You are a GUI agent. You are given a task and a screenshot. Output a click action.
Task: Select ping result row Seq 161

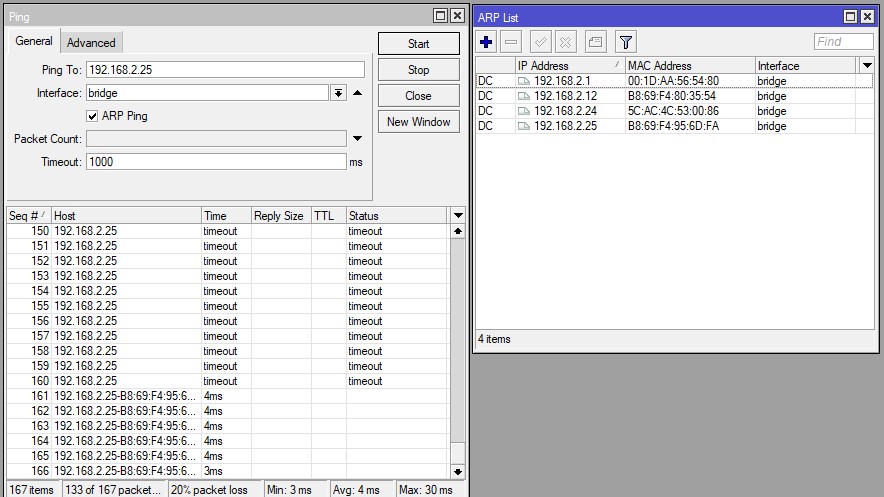pos(228,396)
